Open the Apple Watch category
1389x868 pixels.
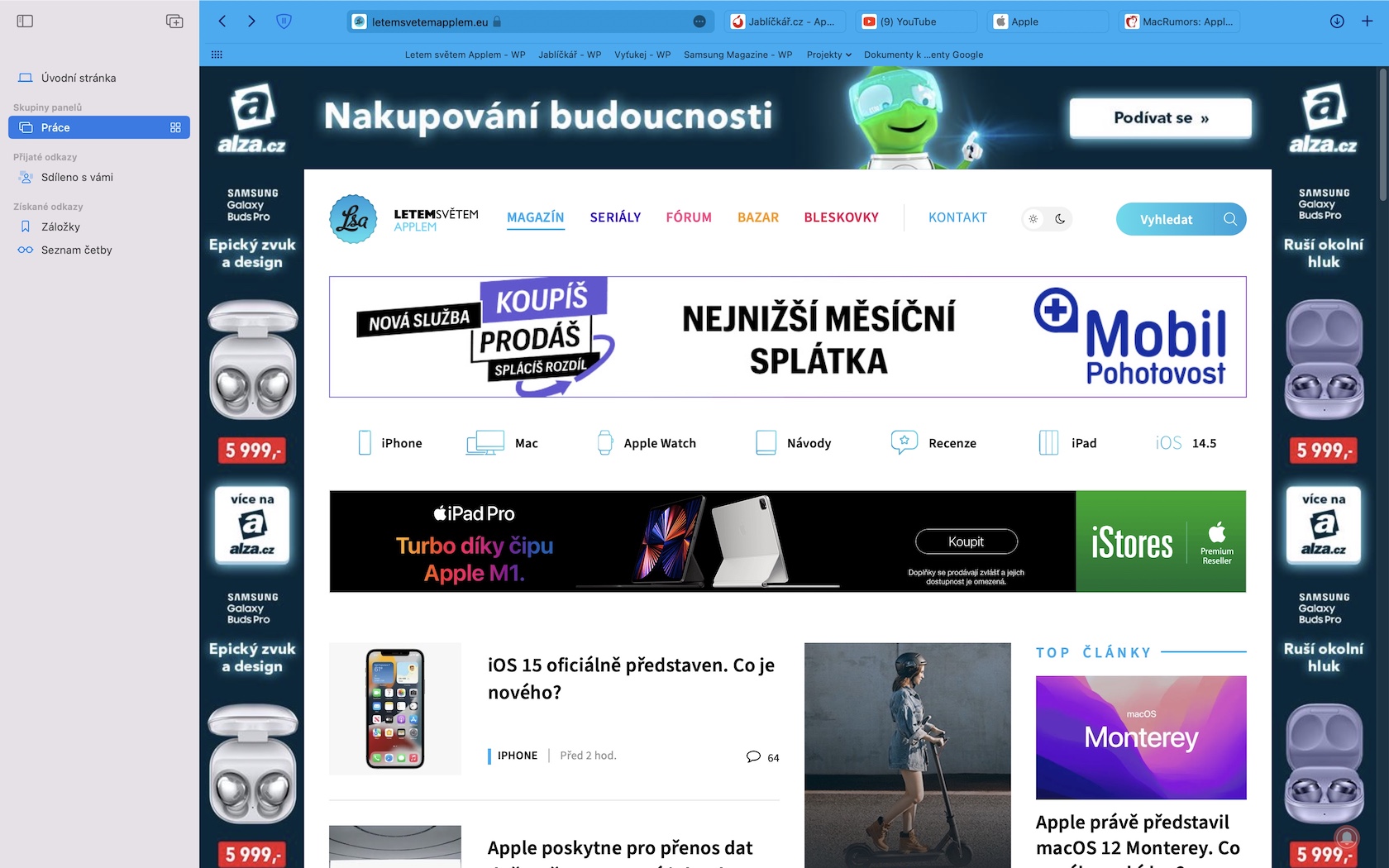(647, 443)
